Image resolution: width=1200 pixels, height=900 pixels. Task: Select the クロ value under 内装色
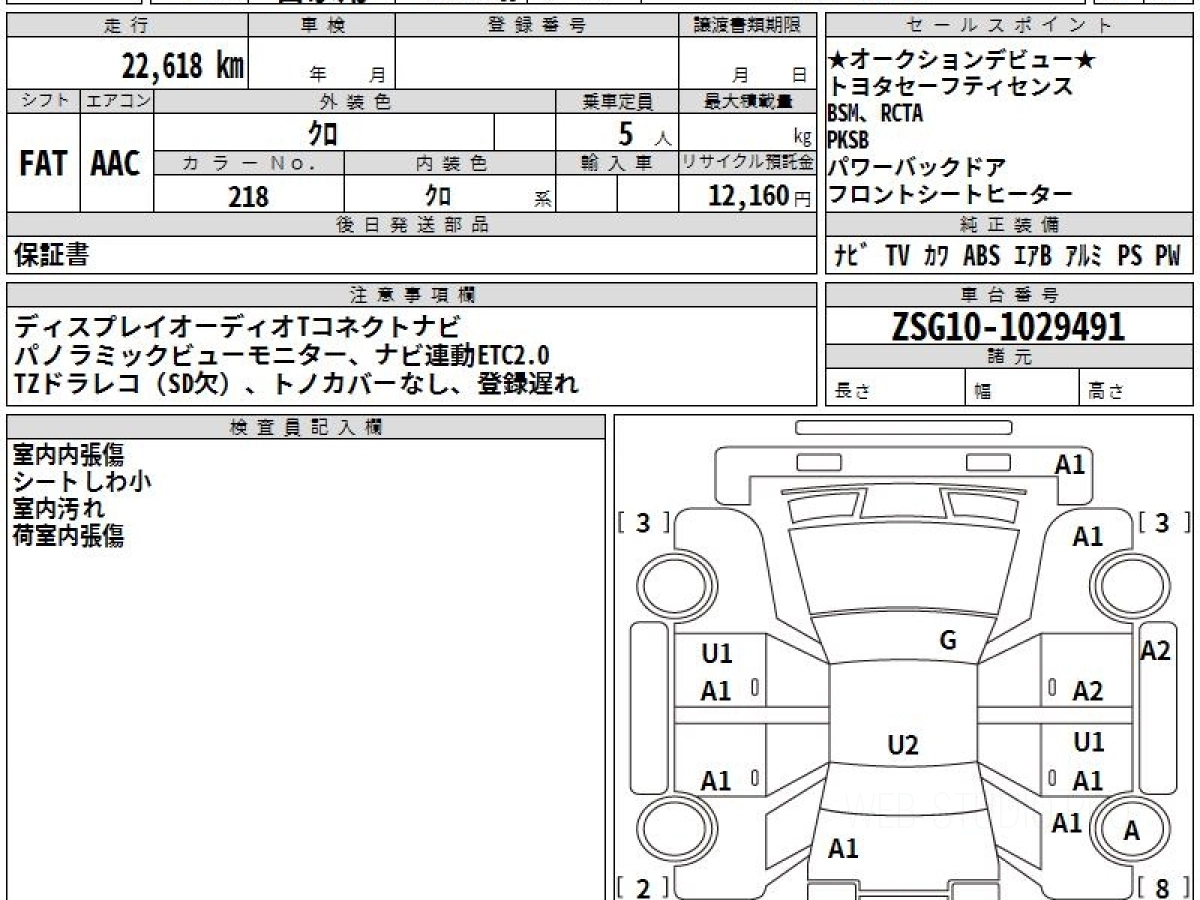point(438,195)
